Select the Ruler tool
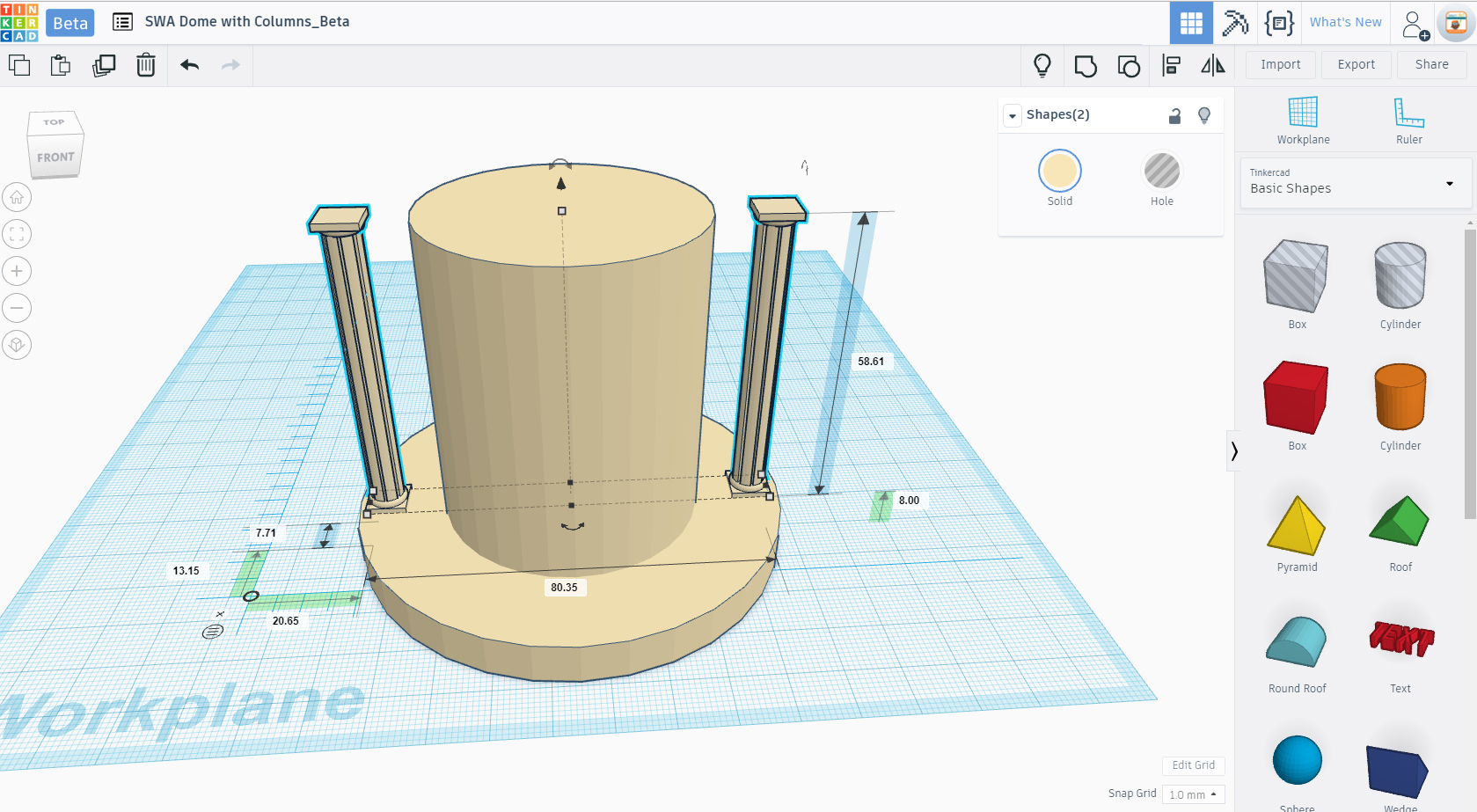The image size is (1477, 812). [x=1408, y=121]
